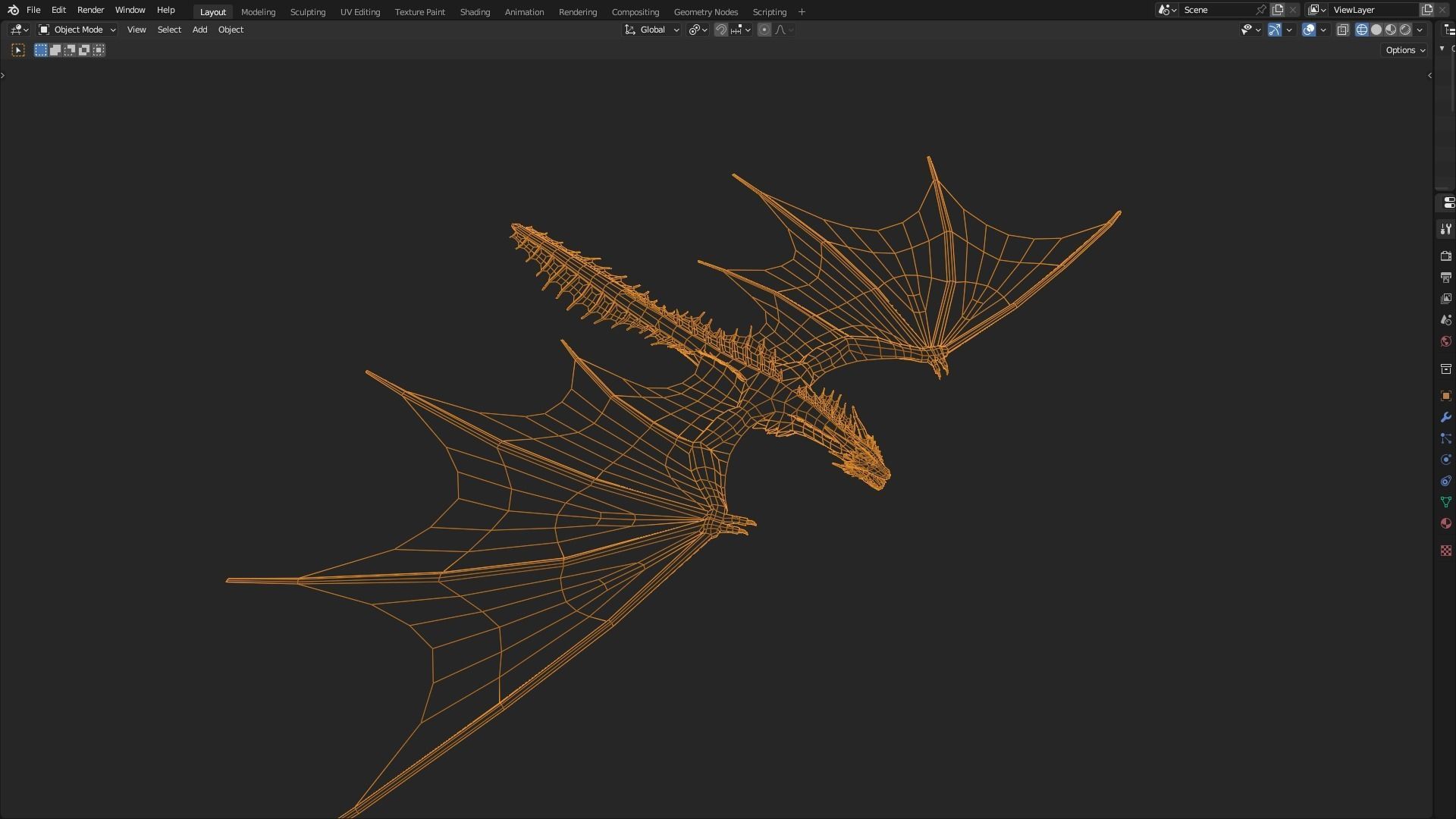The height and width of the screenshot is (819, 1456).
Task: Open the Object Constraints properties icon
Action: pyautogui.click(x=1445, y=481)
